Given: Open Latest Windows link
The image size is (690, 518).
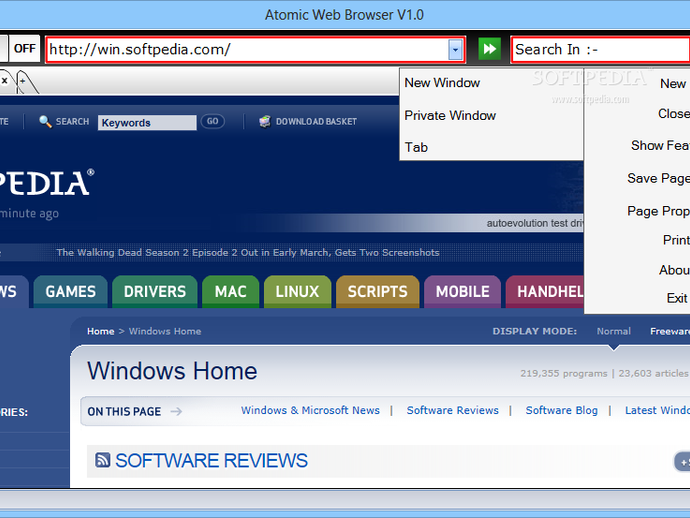Looking at the screenshot, I should click(x=657, y=410).
